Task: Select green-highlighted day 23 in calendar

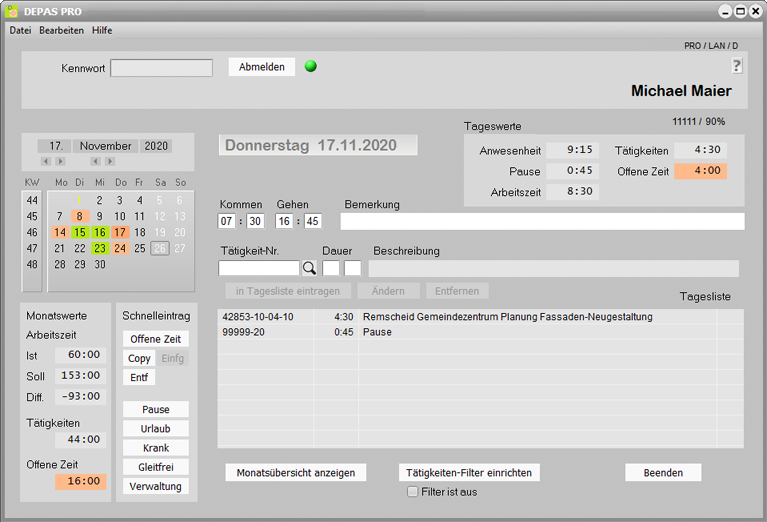Action: pos(100,248)
